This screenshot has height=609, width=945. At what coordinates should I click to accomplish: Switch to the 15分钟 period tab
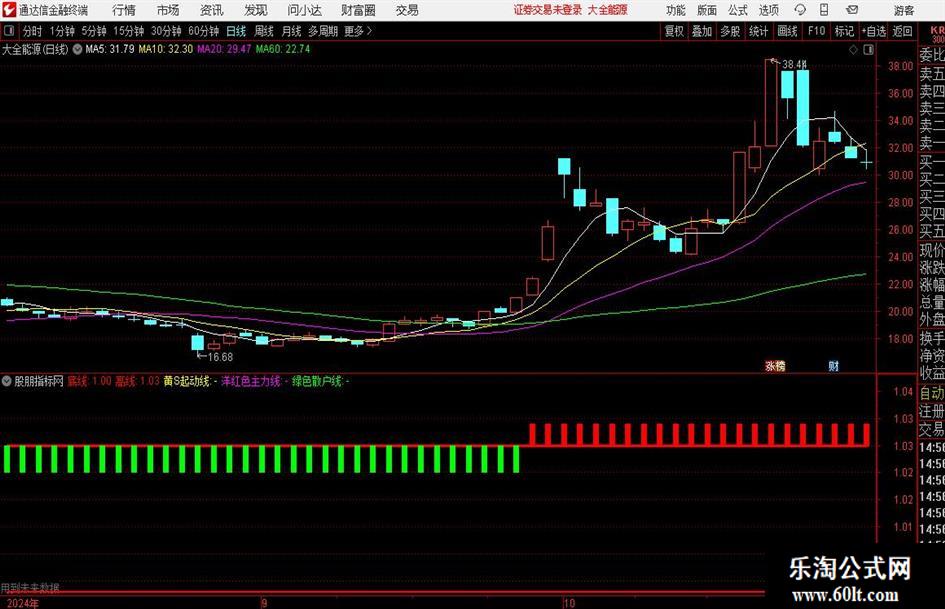click(129, 31)
